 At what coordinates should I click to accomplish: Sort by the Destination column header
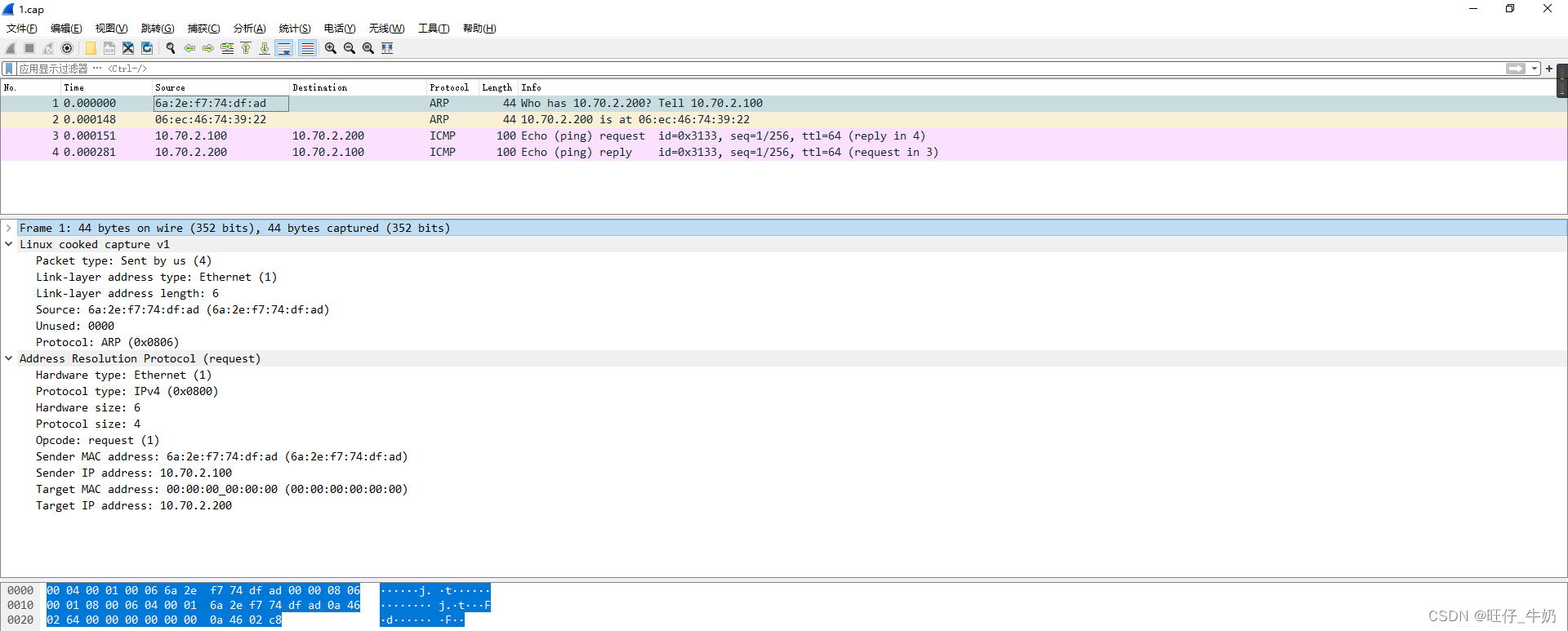pyautogui.click(x=358, y=87)
